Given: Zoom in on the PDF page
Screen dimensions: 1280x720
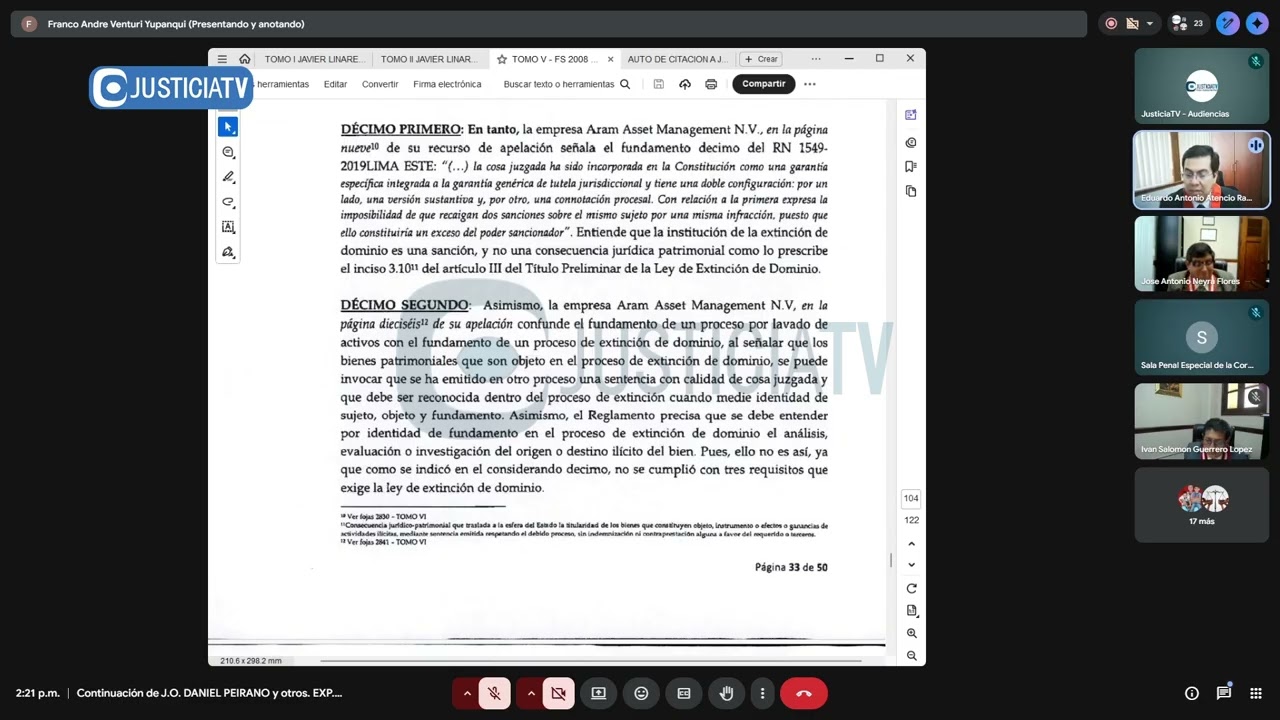Looking at the screenshot, I should click(911, 633).
